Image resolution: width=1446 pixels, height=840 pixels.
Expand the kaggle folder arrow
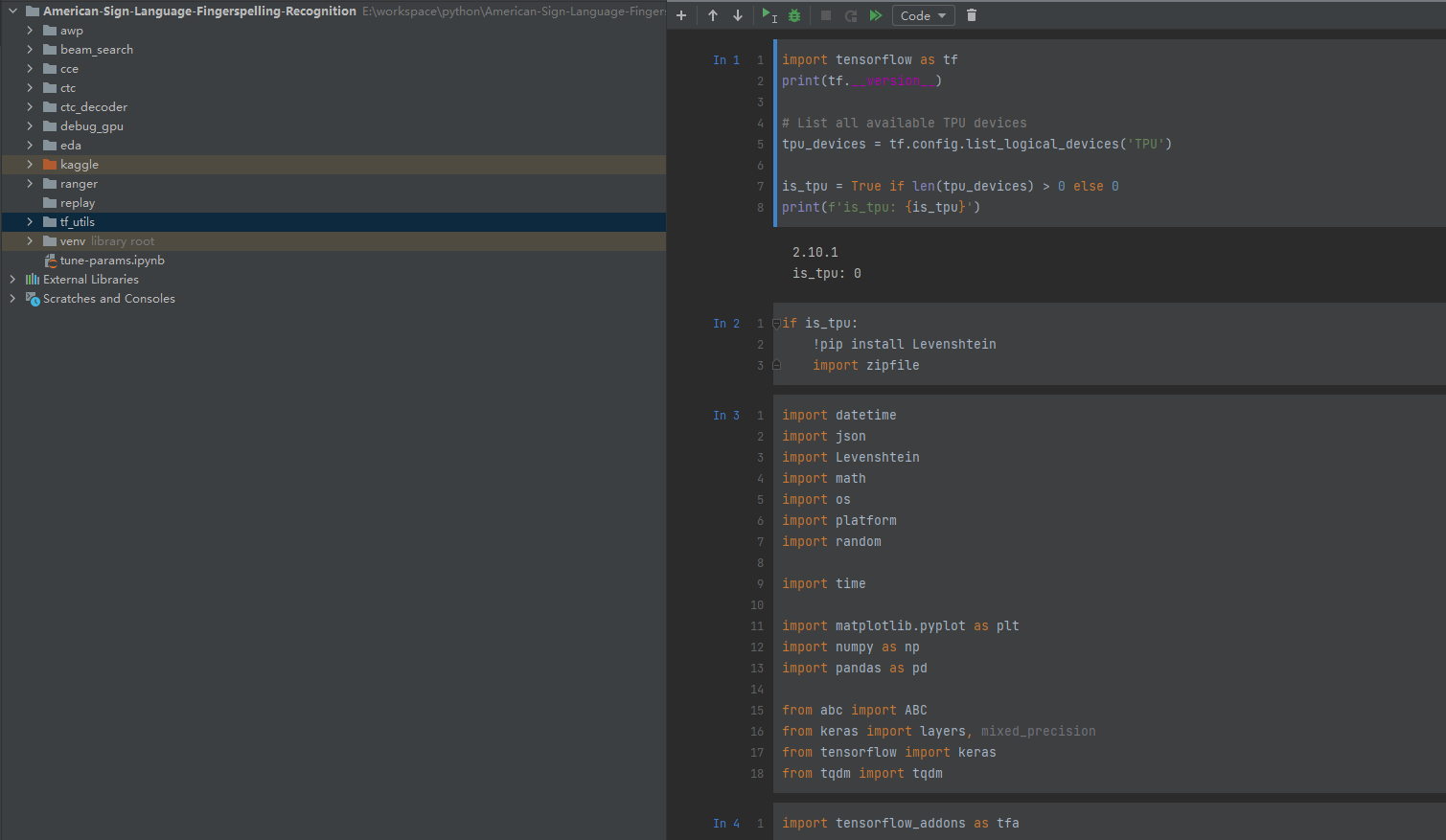pos(30,165)
